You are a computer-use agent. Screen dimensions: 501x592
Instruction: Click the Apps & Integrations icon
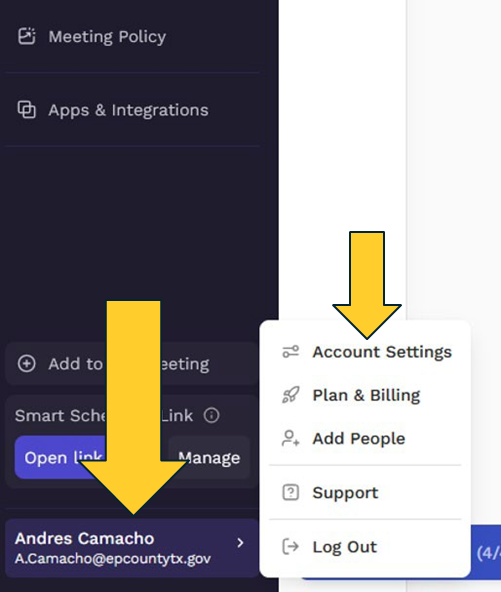point(27,109)
